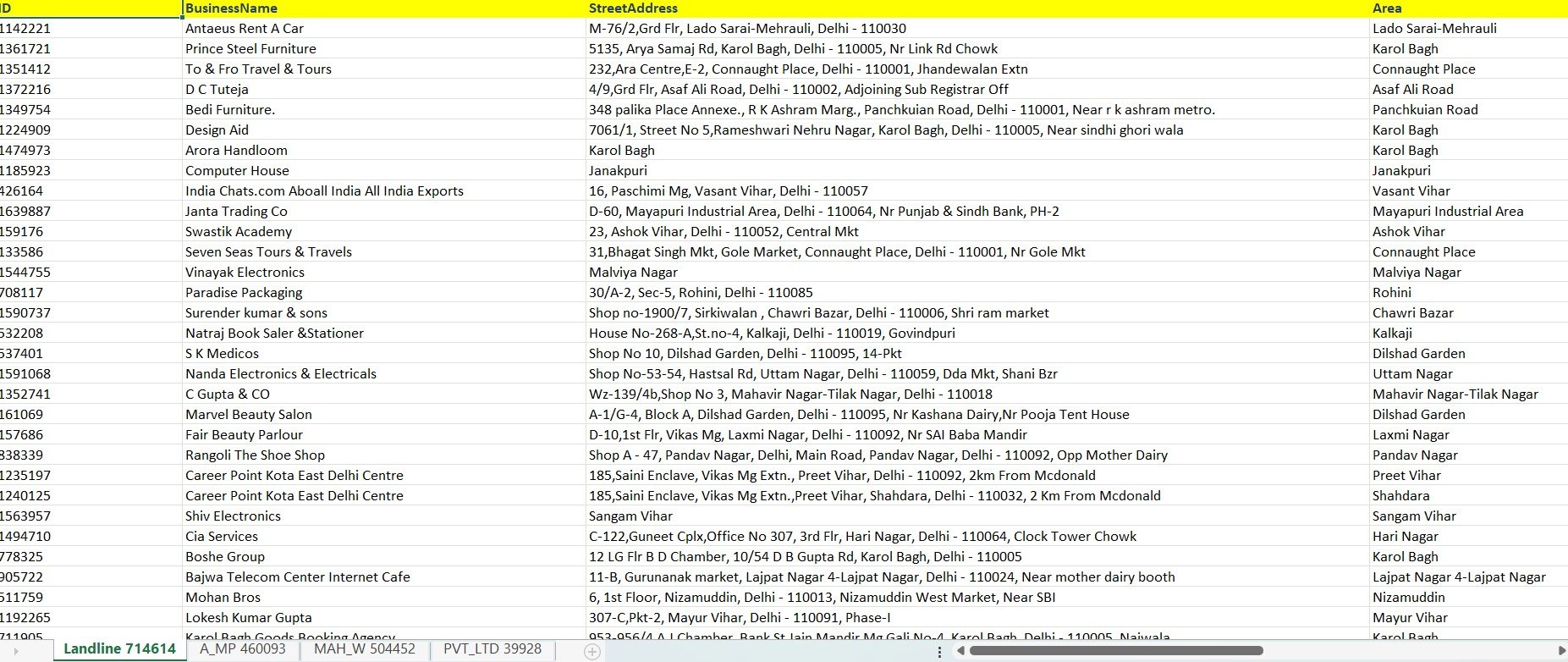The width and height of the screenshot is (1568, 662).
Task: Select cell India Chats.com Aboall India
Action: pos(383,190)
